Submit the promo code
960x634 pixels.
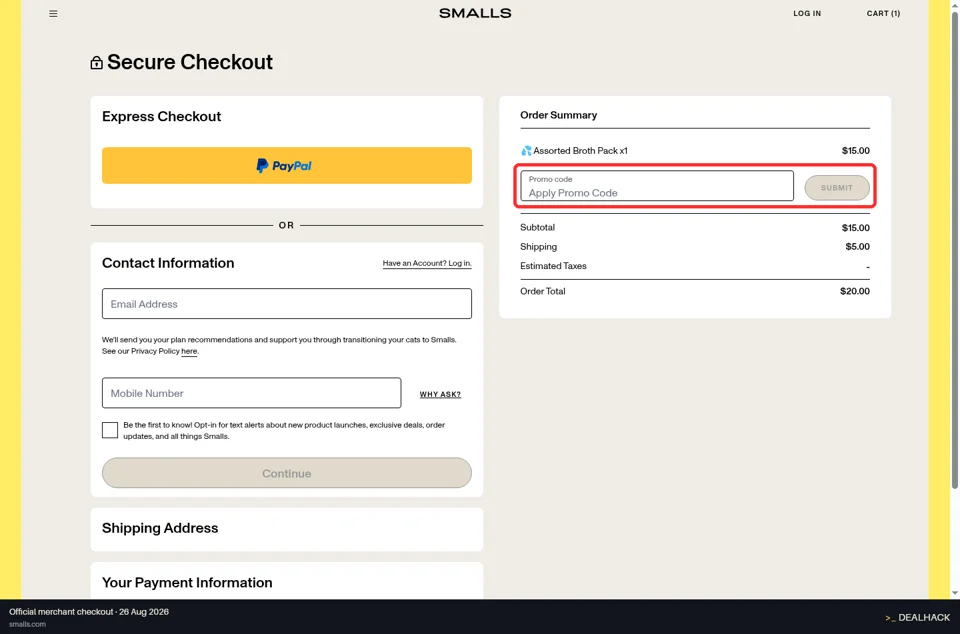(x=837, y=188)
